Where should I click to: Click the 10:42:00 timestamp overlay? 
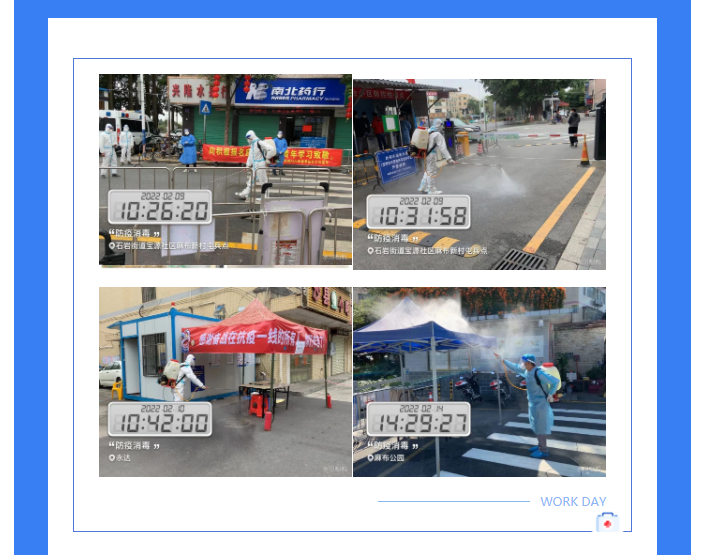160,419
